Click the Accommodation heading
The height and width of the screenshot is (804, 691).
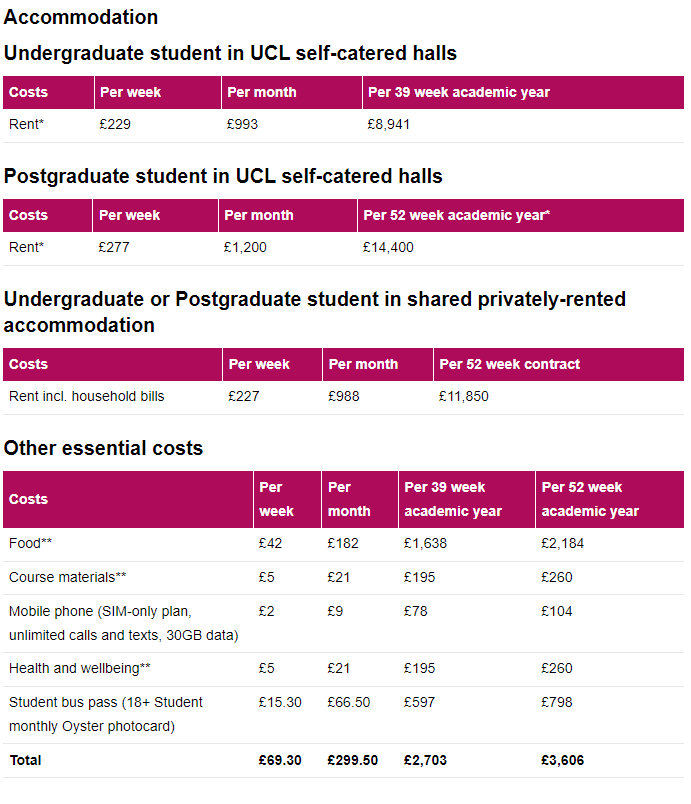coord(81,17)
